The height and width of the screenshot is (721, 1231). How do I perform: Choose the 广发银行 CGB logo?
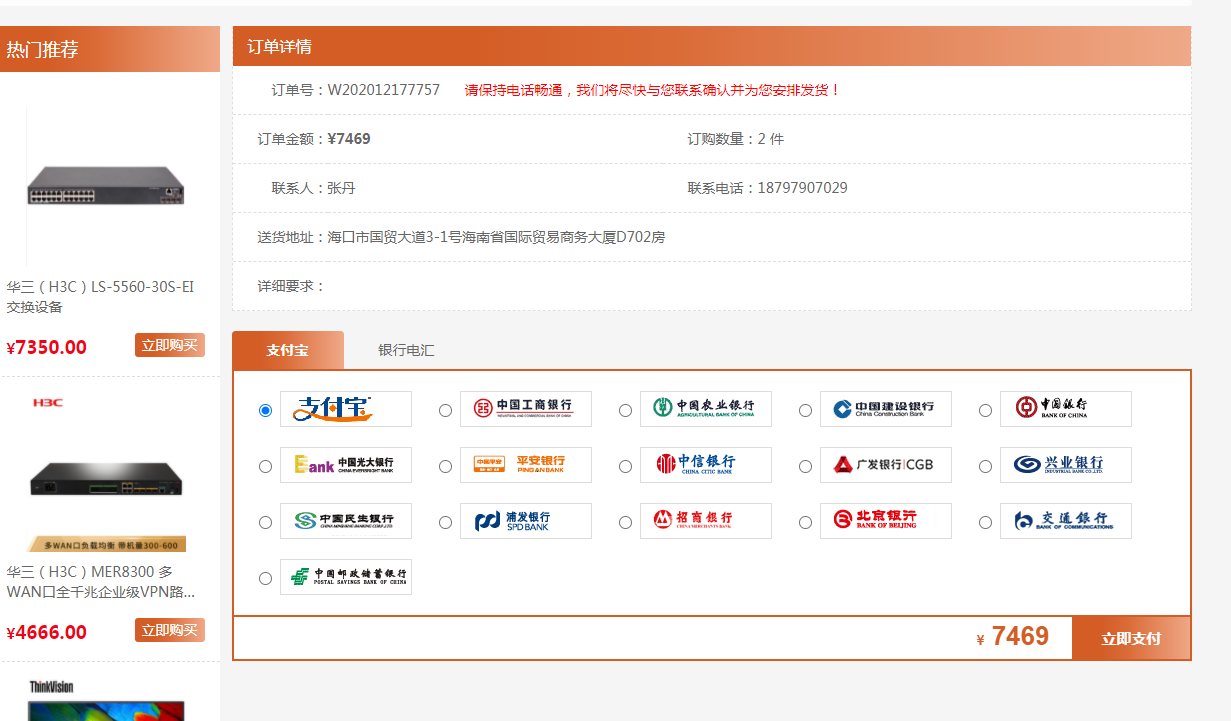click(x=886, y=465)
